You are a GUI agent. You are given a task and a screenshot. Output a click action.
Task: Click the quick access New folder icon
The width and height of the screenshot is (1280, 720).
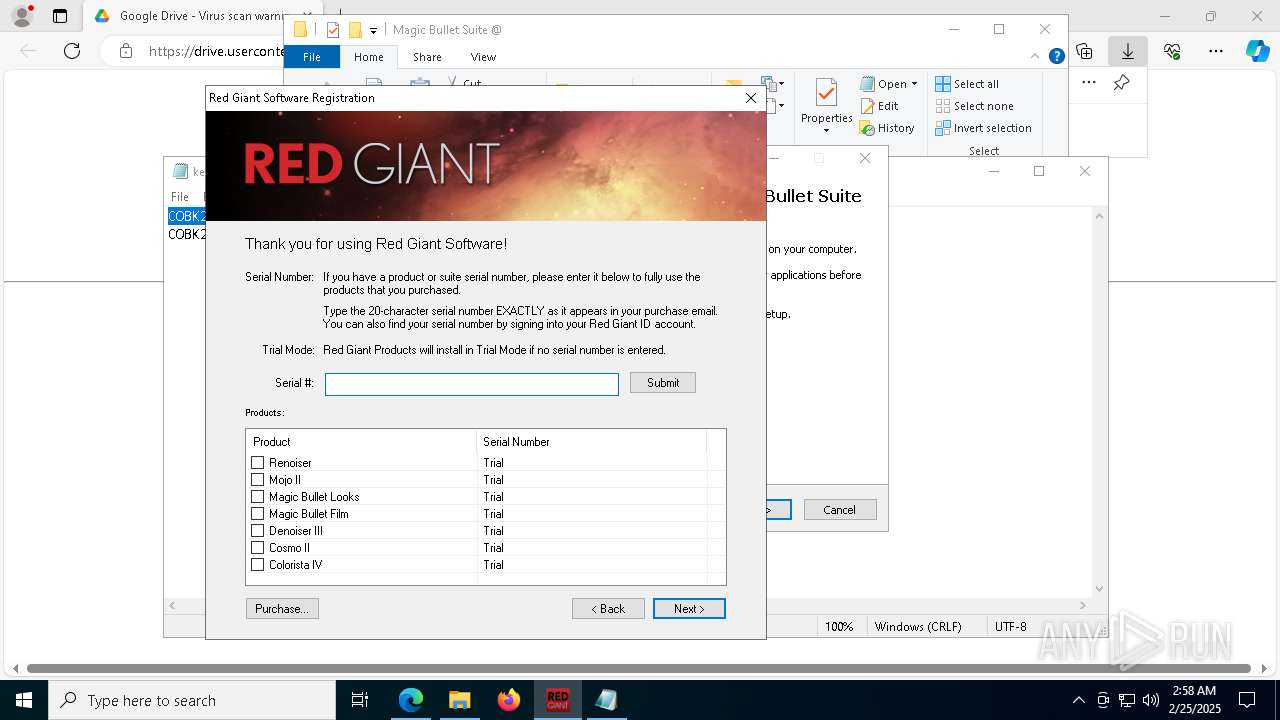(354, 30)
